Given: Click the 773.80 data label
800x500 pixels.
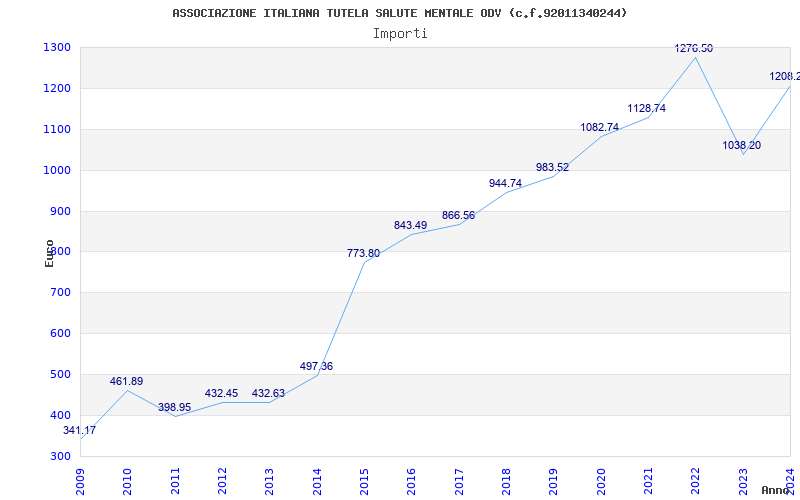Looking at the screenshot, I should tap(363, 253).
